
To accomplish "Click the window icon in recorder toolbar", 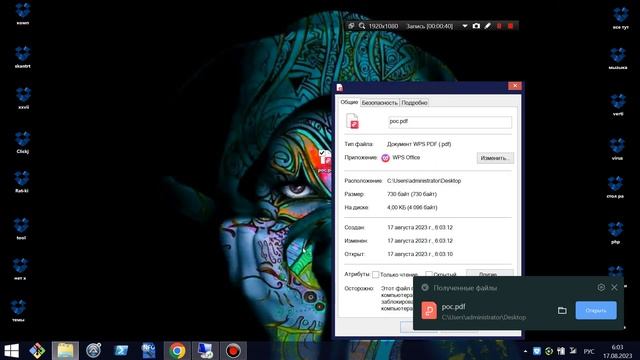I will tap(351, 26).
